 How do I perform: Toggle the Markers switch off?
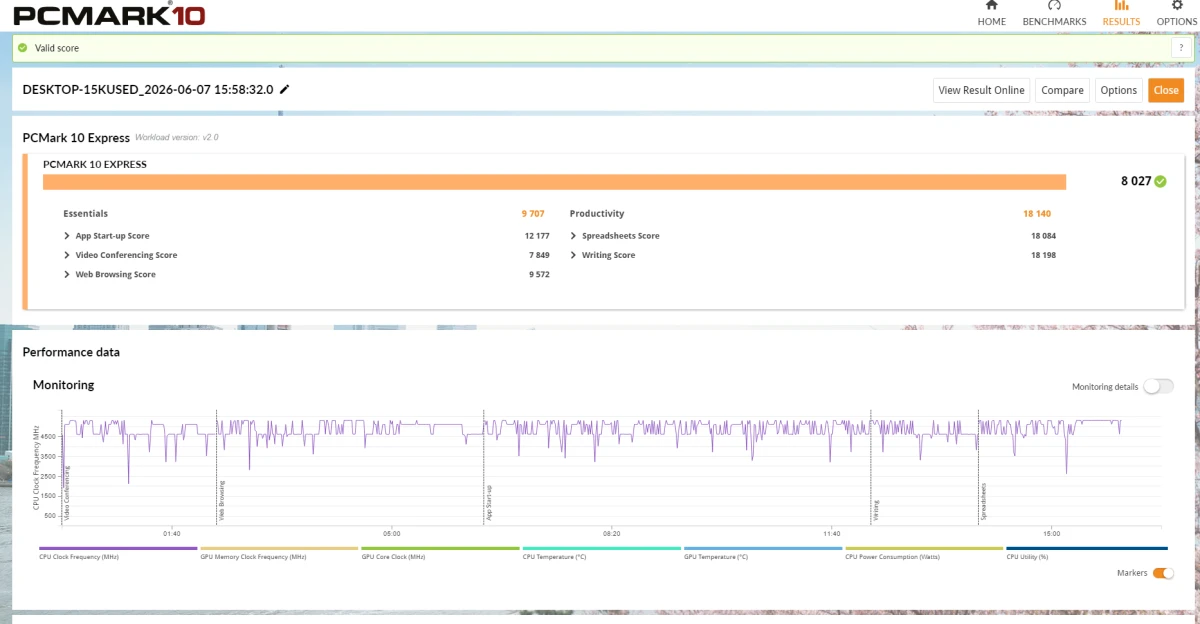pos(1163,573)
